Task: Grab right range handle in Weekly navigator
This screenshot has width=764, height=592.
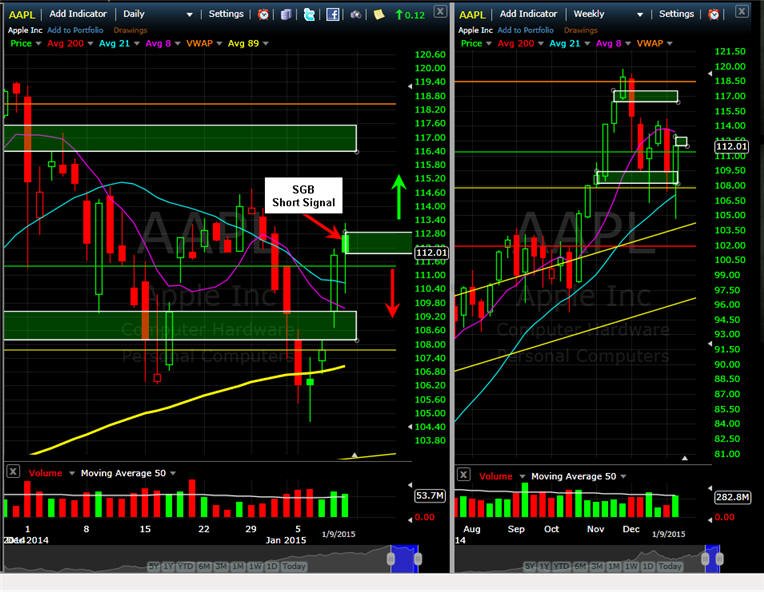Action: pyautogui.click(x=720, y=559)
